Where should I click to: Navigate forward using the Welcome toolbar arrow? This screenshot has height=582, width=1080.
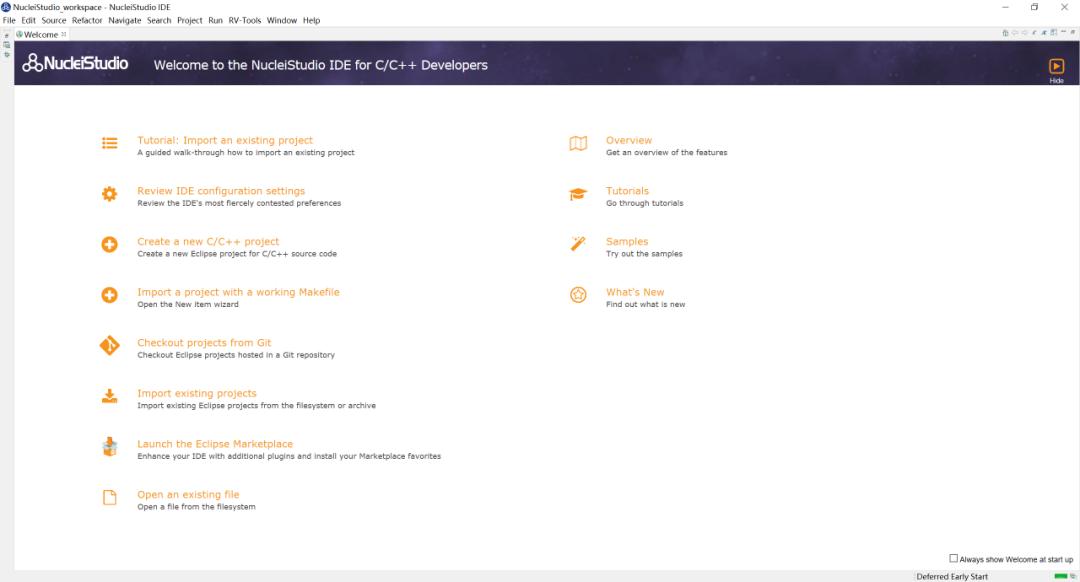click(1024, 33)
